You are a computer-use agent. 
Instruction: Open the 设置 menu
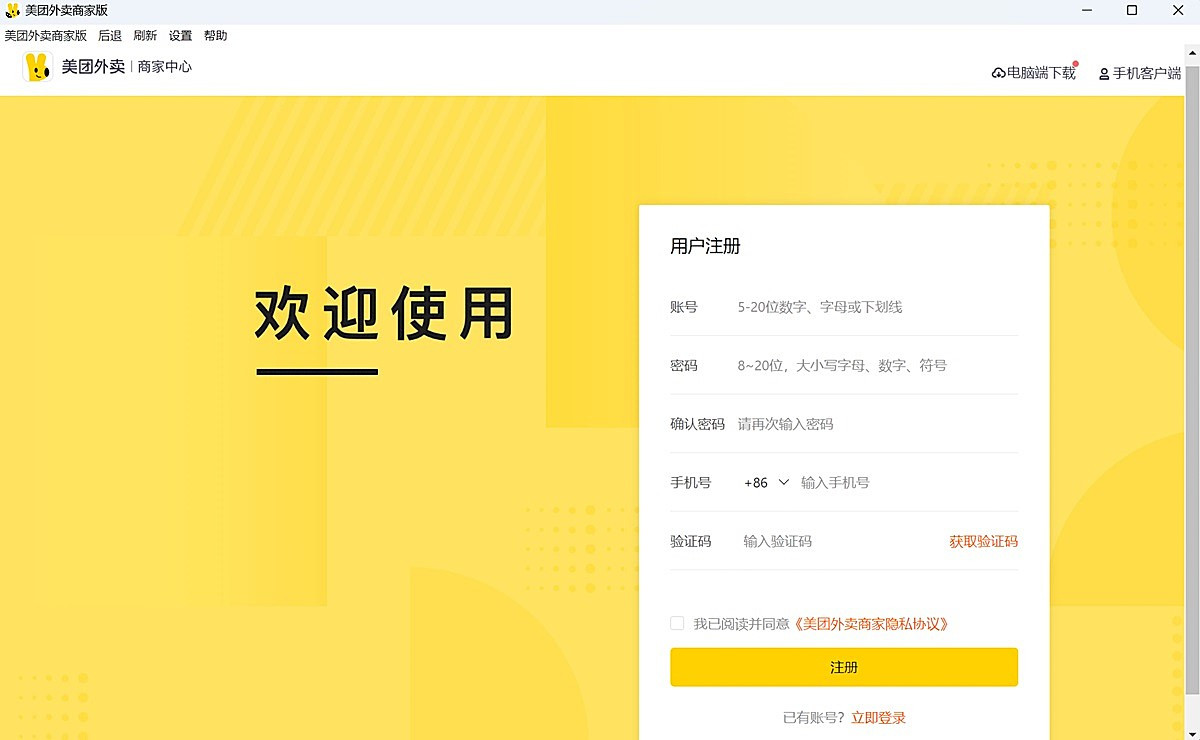coord(180,36)
